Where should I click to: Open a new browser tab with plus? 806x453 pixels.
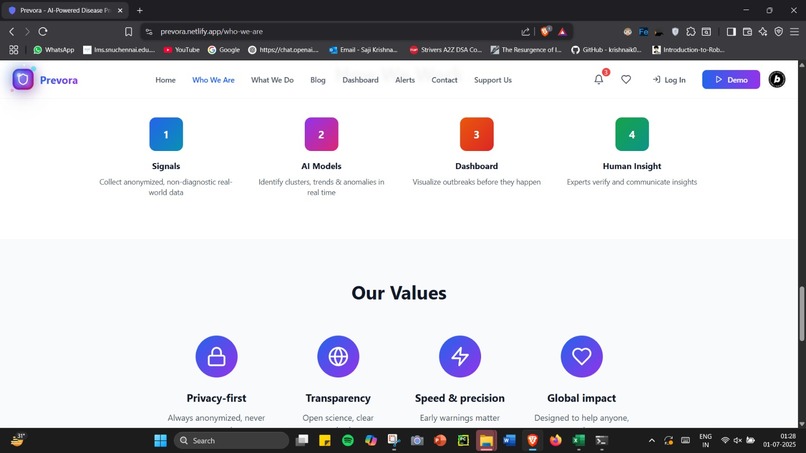[x=139, y=10]
